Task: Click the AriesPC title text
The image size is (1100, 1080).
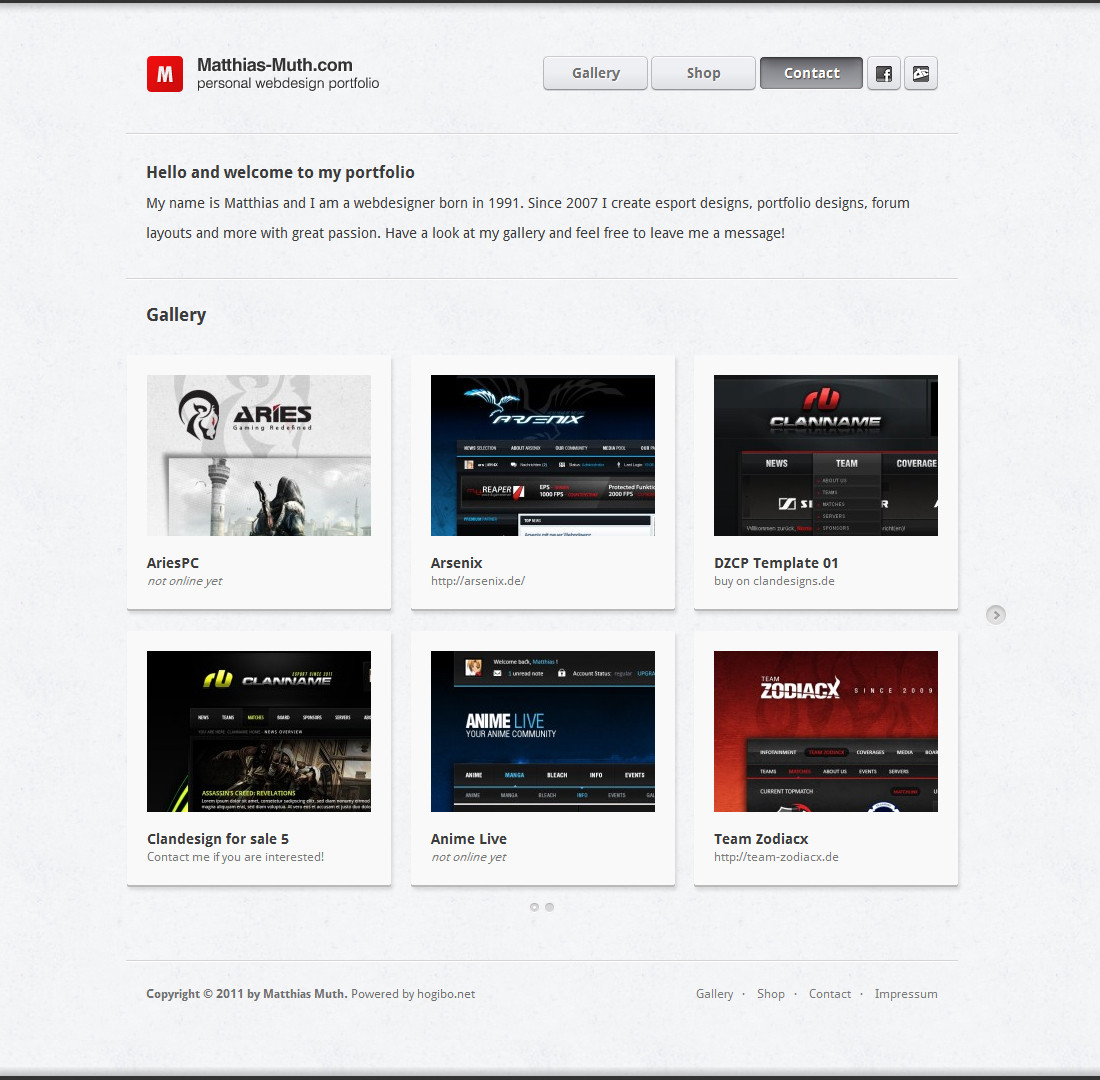Action: 173,563
